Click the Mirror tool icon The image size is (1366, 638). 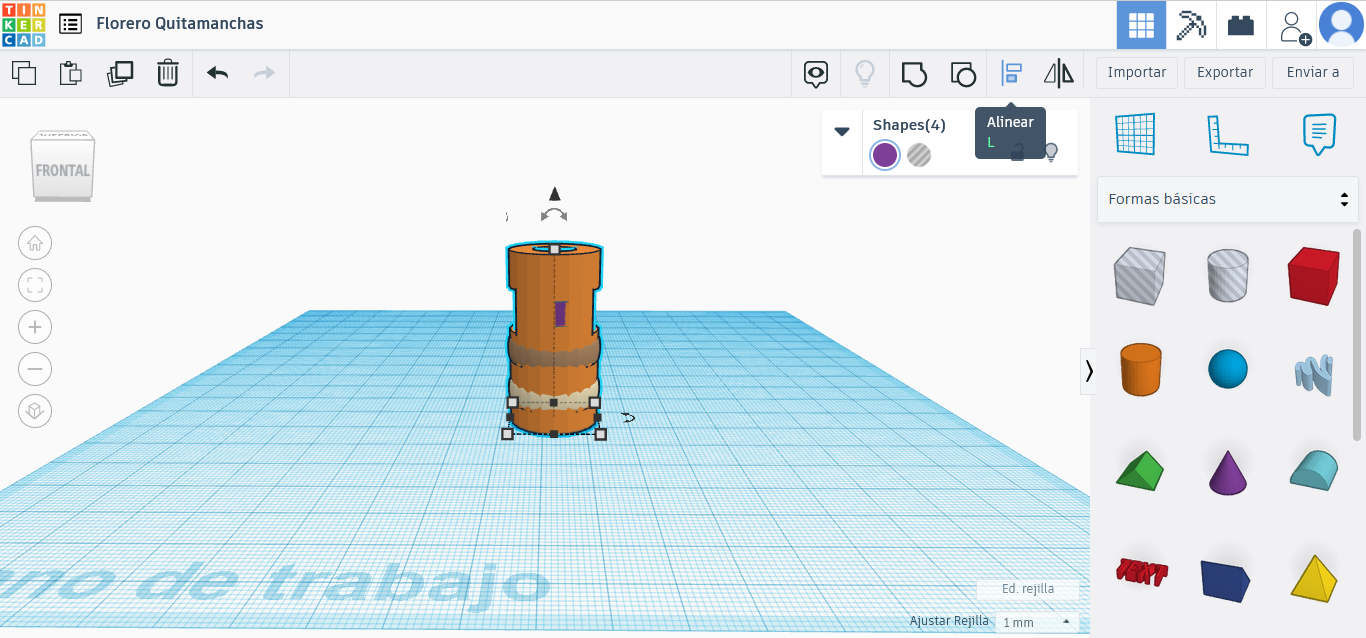coord(1058,73)
